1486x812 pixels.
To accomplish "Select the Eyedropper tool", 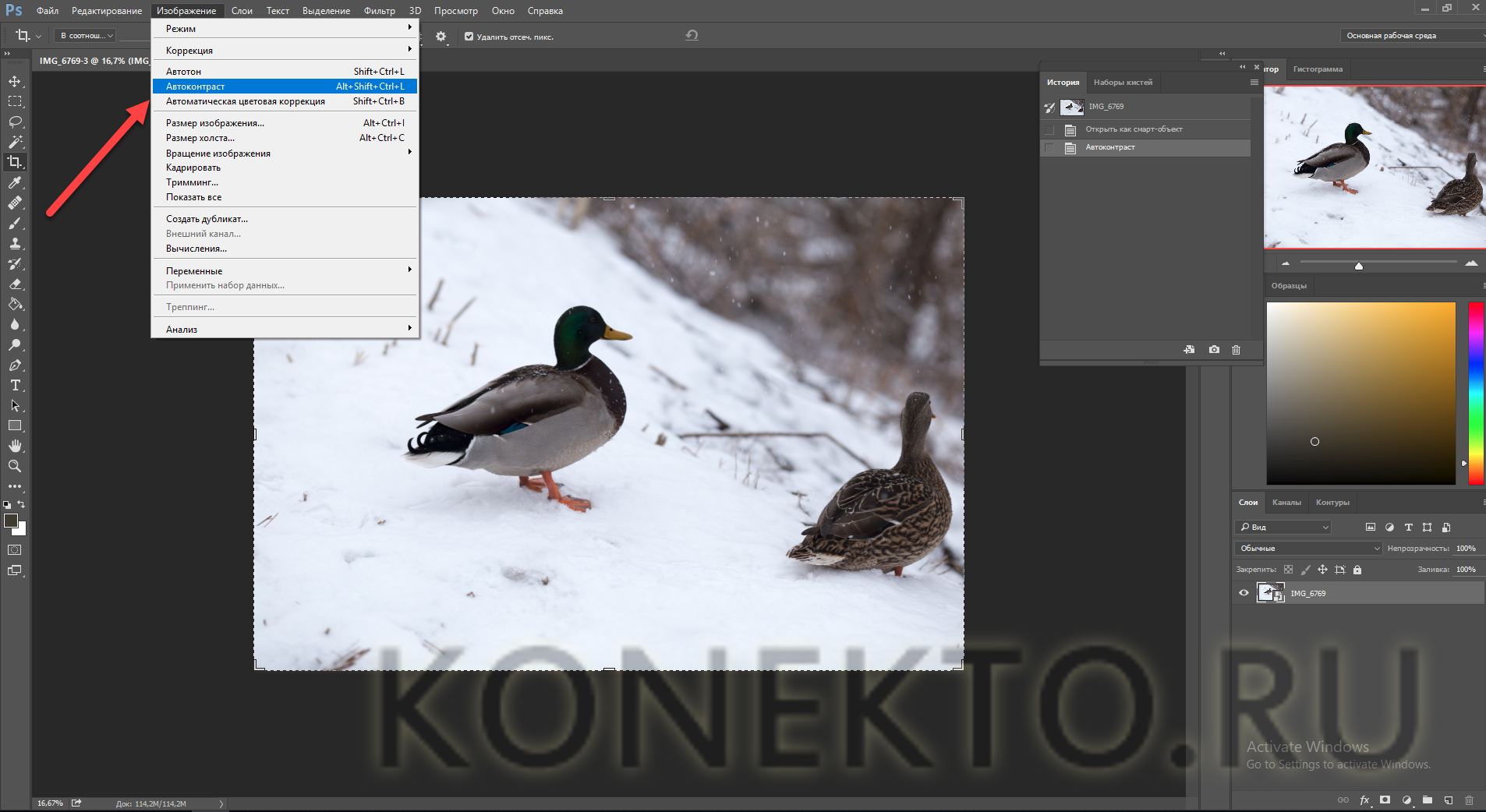I will (x=15, y=182).
